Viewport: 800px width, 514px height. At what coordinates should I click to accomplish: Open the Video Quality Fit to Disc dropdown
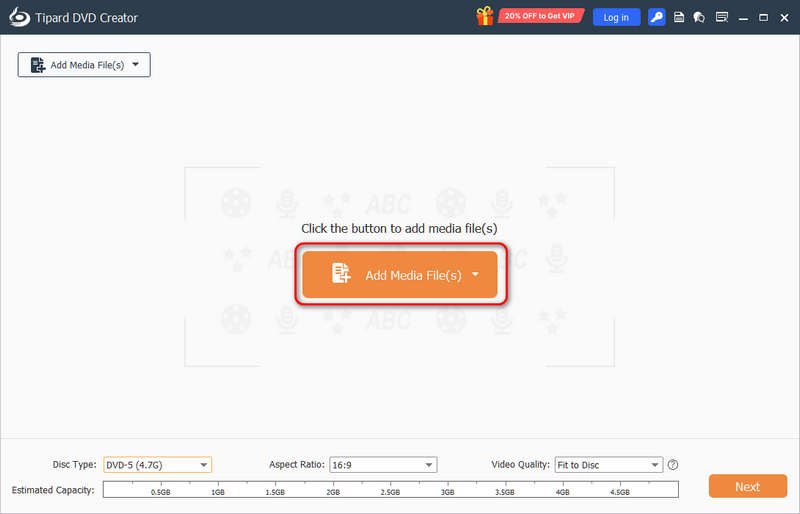tap(609, 465)
